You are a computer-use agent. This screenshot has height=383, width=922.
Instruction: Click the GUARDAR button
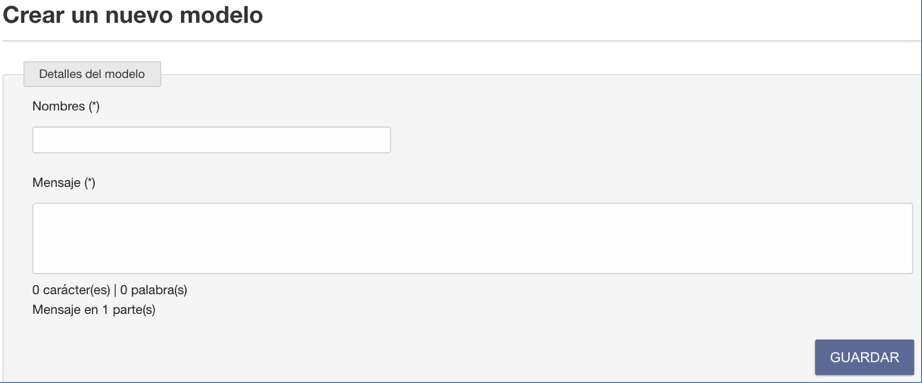[x=864, y=357]
